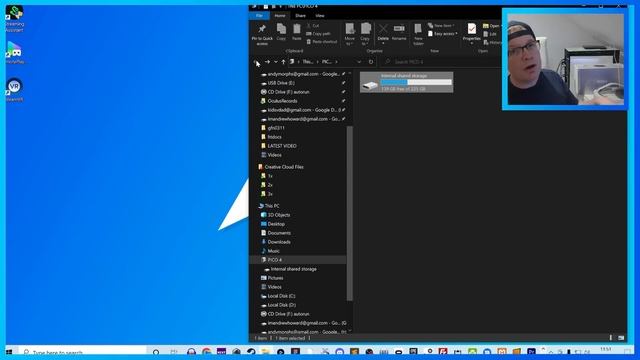Click the Internal shared storage drive tile
The width and height of the screenshot is (640, 360).
click(407, 82)
